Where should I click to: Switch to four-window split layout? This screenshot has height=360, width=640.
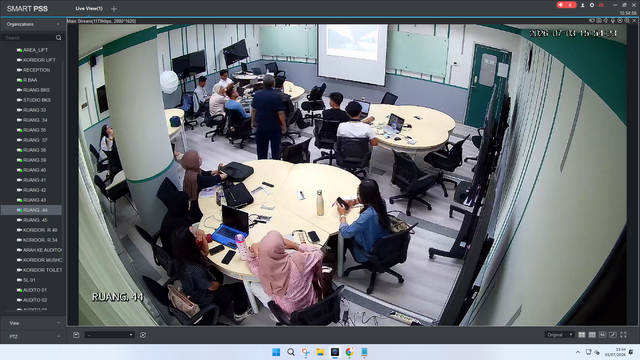coord(582,335)
